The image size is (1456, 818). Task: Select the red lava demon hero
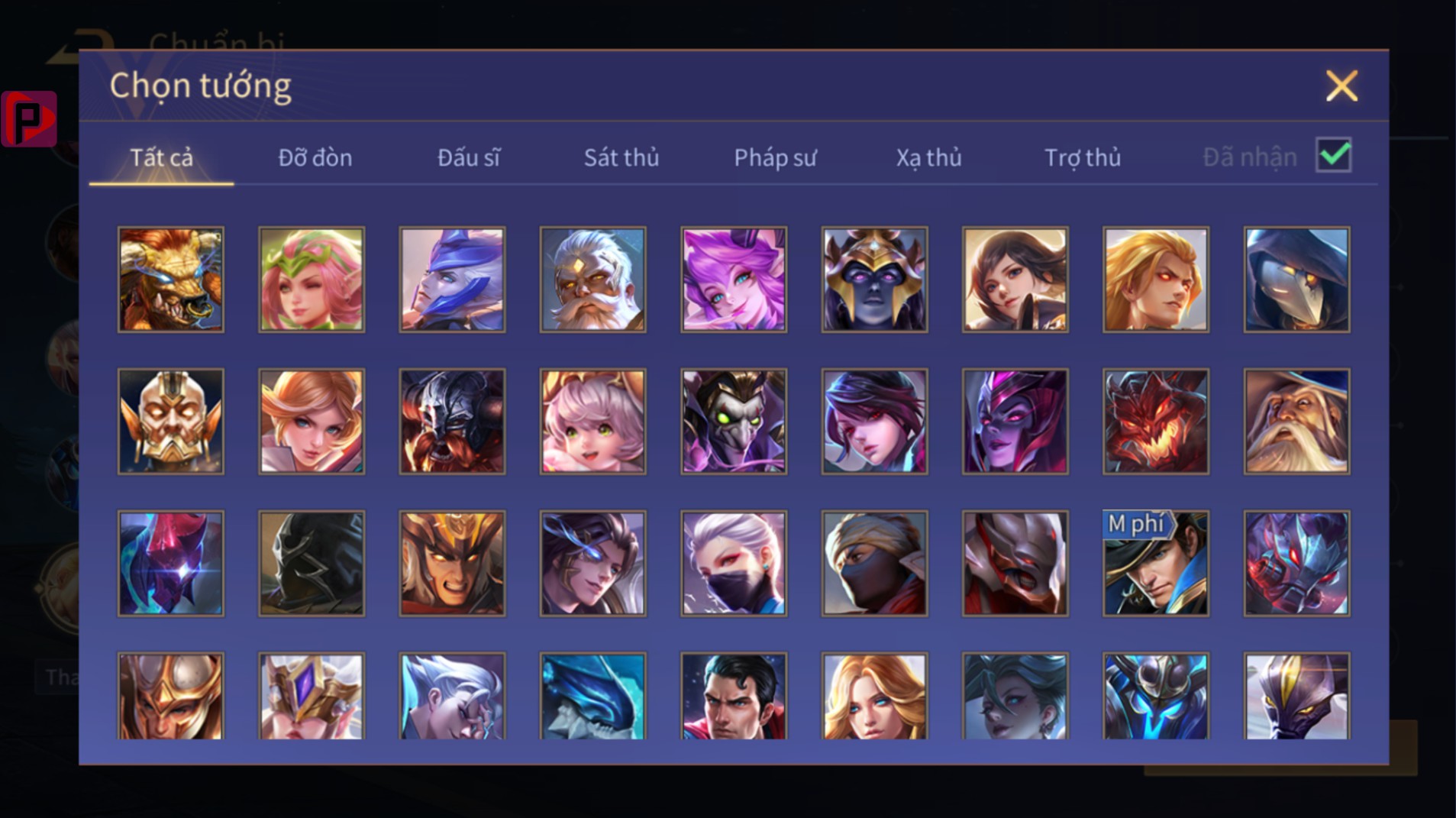[1156, 422]
